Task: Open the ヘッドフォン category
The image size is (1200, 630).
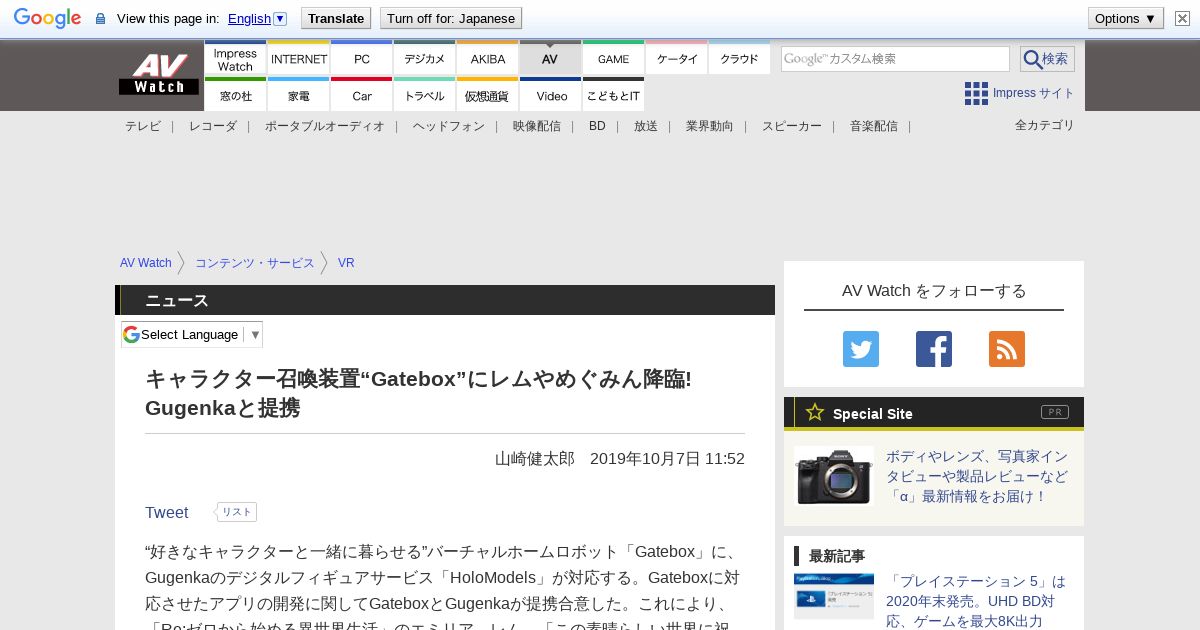Action: pyautogui.click(x=449, y=126)
